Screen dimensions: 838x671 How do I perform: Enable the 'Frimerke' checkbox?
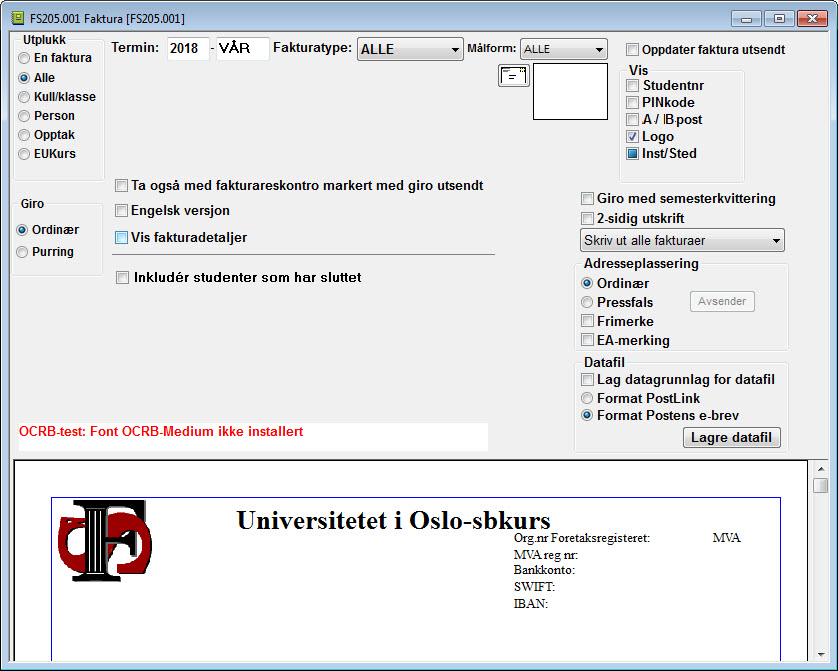point(587,321)
